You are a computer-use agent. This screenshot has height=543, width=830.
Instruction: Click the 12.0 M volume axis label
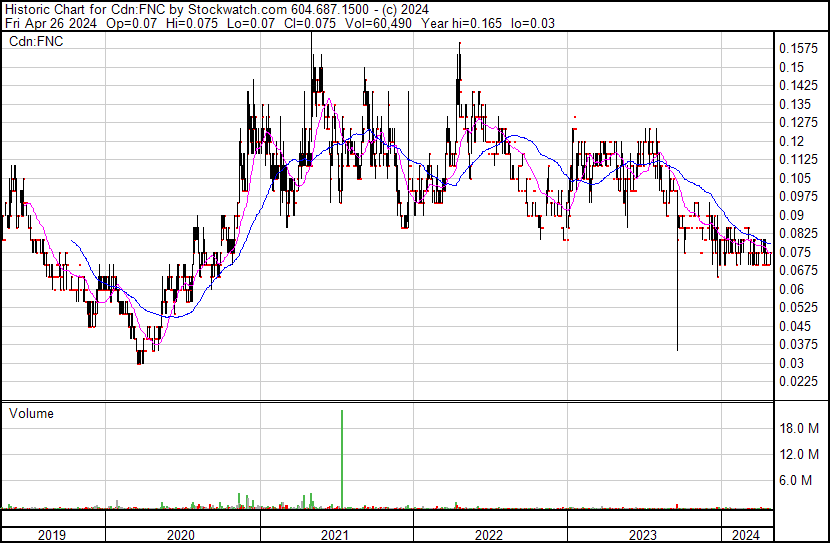point(800,454)
